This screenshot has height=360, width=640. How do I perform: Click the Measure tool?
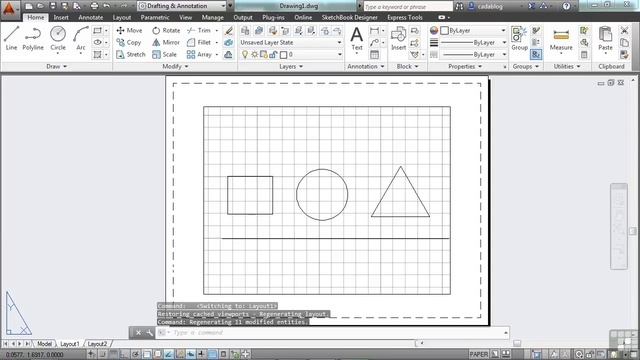pyautogui.click(x=561, y=39)
